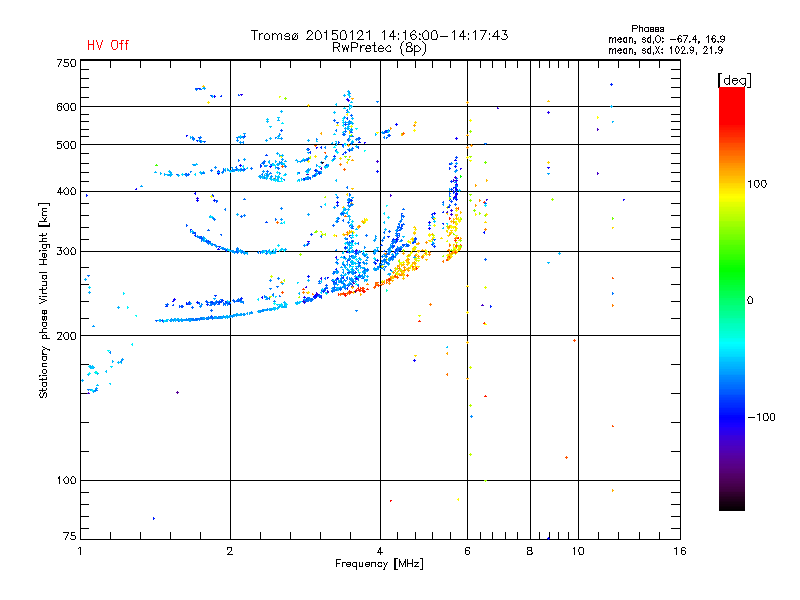The height and width of the screenshot is (600, 800).
Task: Click the y-axis label "500"
Action: (x=66, y=145)
